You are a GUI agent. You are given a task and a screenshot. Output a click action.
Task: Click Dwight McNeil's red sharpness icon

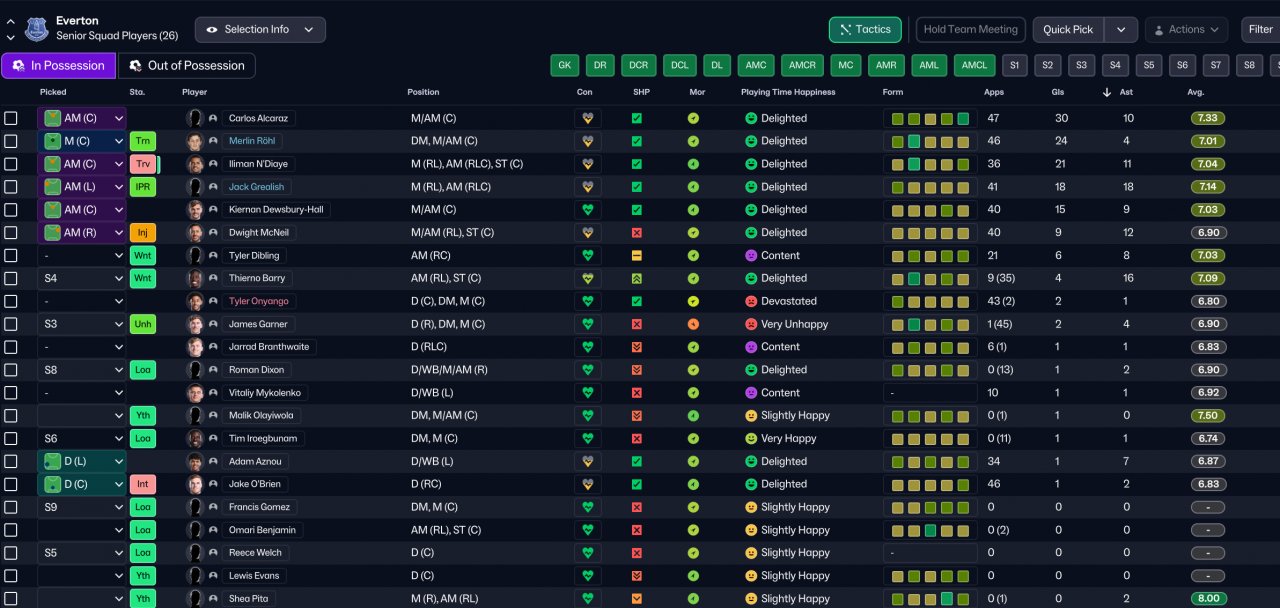(637, 233)
